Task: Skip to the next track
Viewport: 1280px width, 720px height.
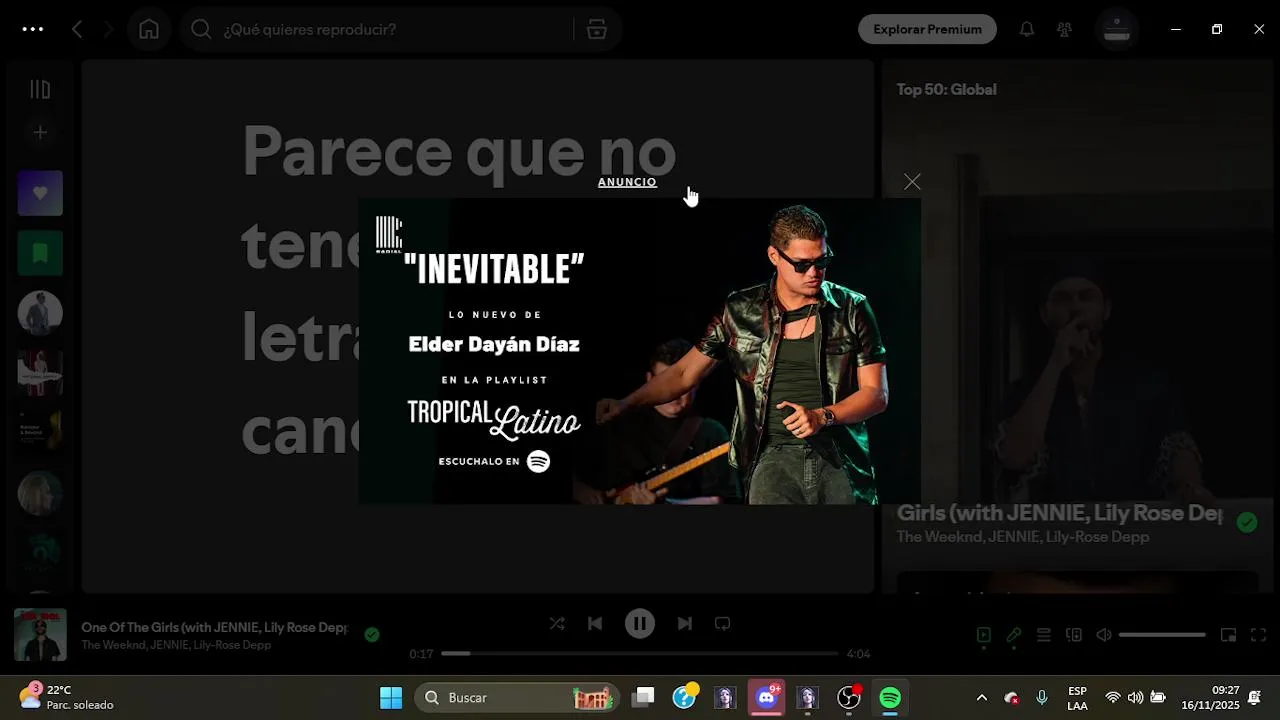Action: pos(685,624)
